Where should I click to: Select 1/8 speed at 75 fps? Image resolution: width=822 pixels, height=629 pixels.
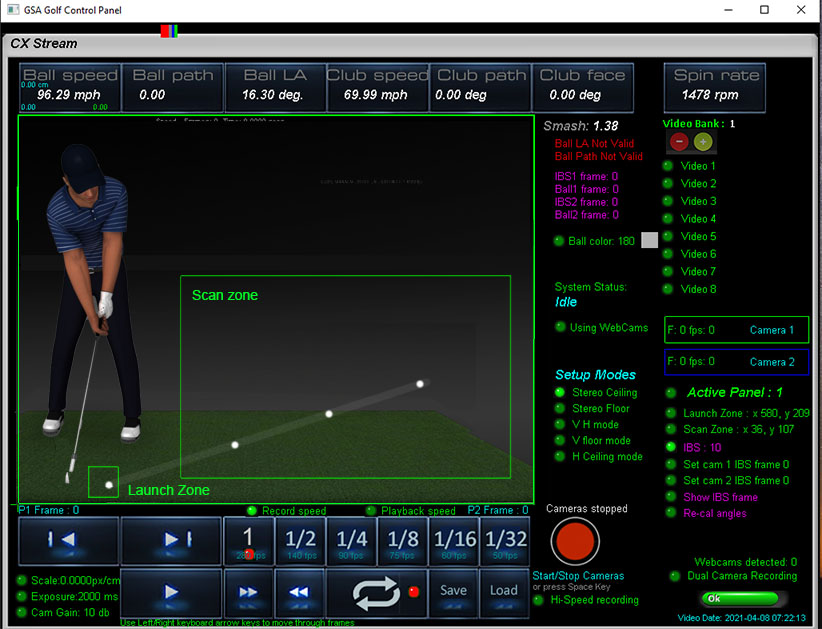pos(402,541)
